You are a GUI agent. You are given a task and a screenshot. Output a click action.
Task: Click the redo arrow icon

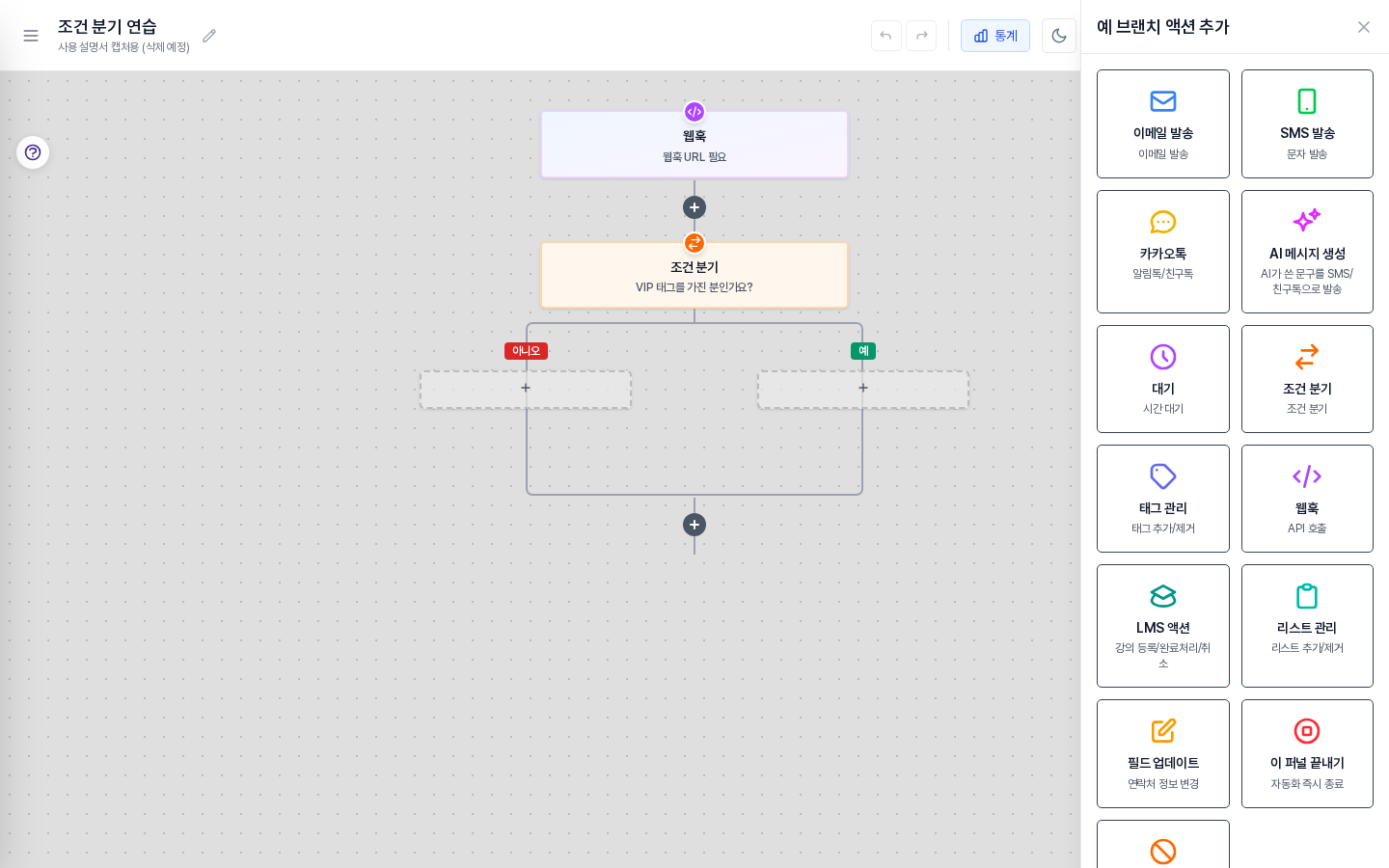[x=921, y=36]
